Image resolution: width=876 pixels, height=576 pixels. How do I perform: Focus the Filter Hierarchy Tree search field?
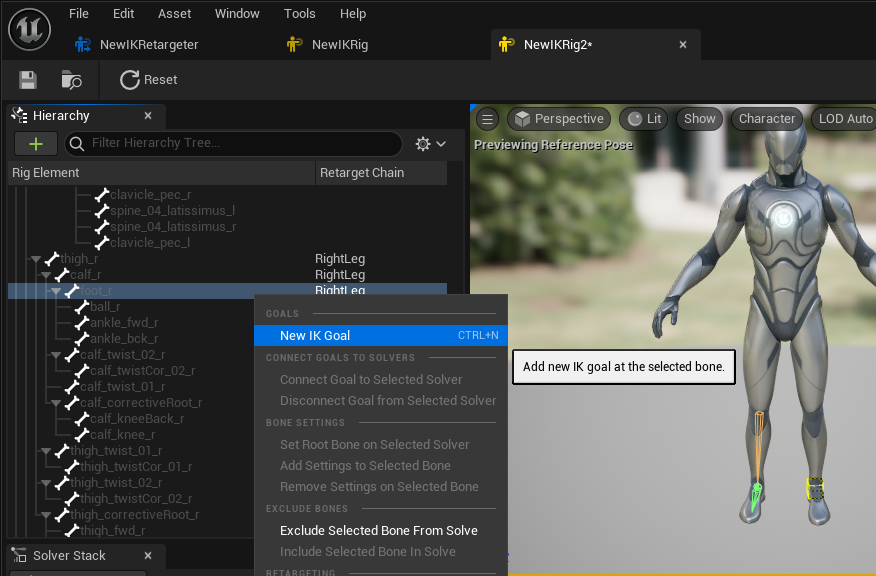[234, 144]
